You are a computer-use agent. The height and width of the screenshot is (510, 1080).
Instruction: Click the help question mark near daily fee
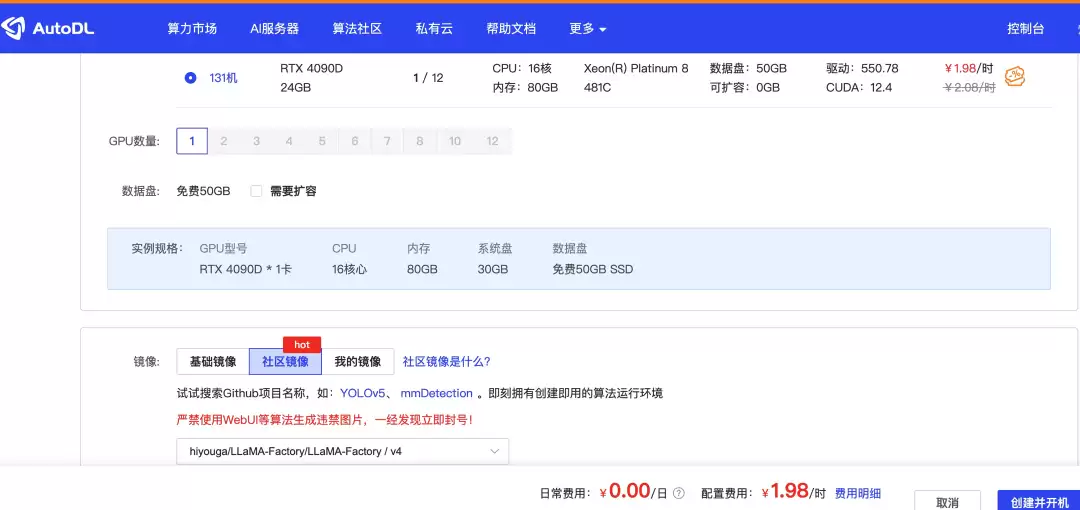click(x=679, y=493)
